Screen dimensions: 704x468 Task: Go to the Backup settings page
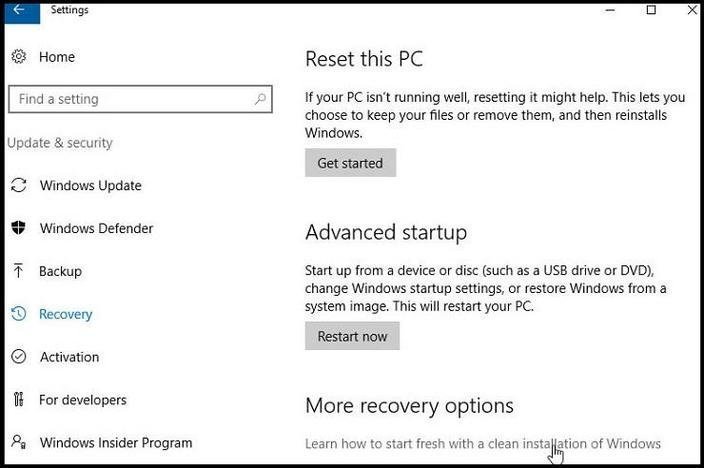(x=60, y=271)
